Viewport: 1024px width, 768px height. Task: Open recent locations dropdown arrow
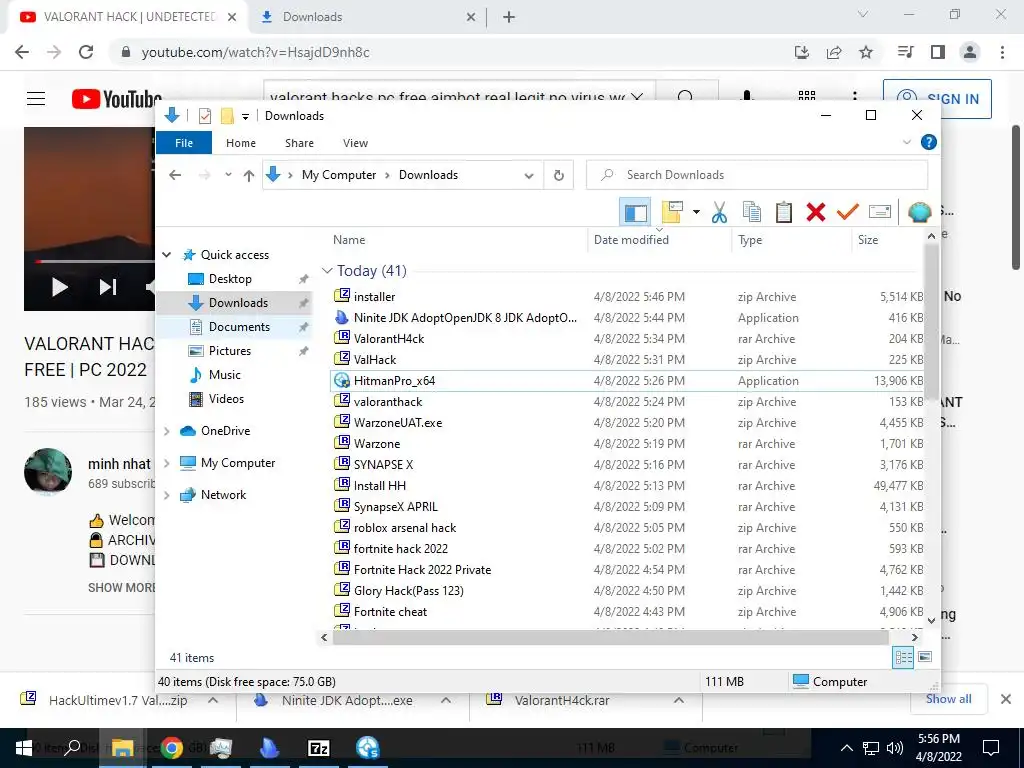tap(228, 175)
